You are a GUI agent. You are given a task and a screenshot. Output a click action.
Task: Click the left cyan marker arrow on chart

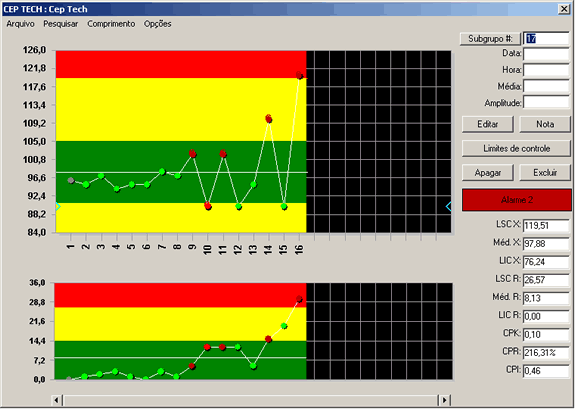58,207
